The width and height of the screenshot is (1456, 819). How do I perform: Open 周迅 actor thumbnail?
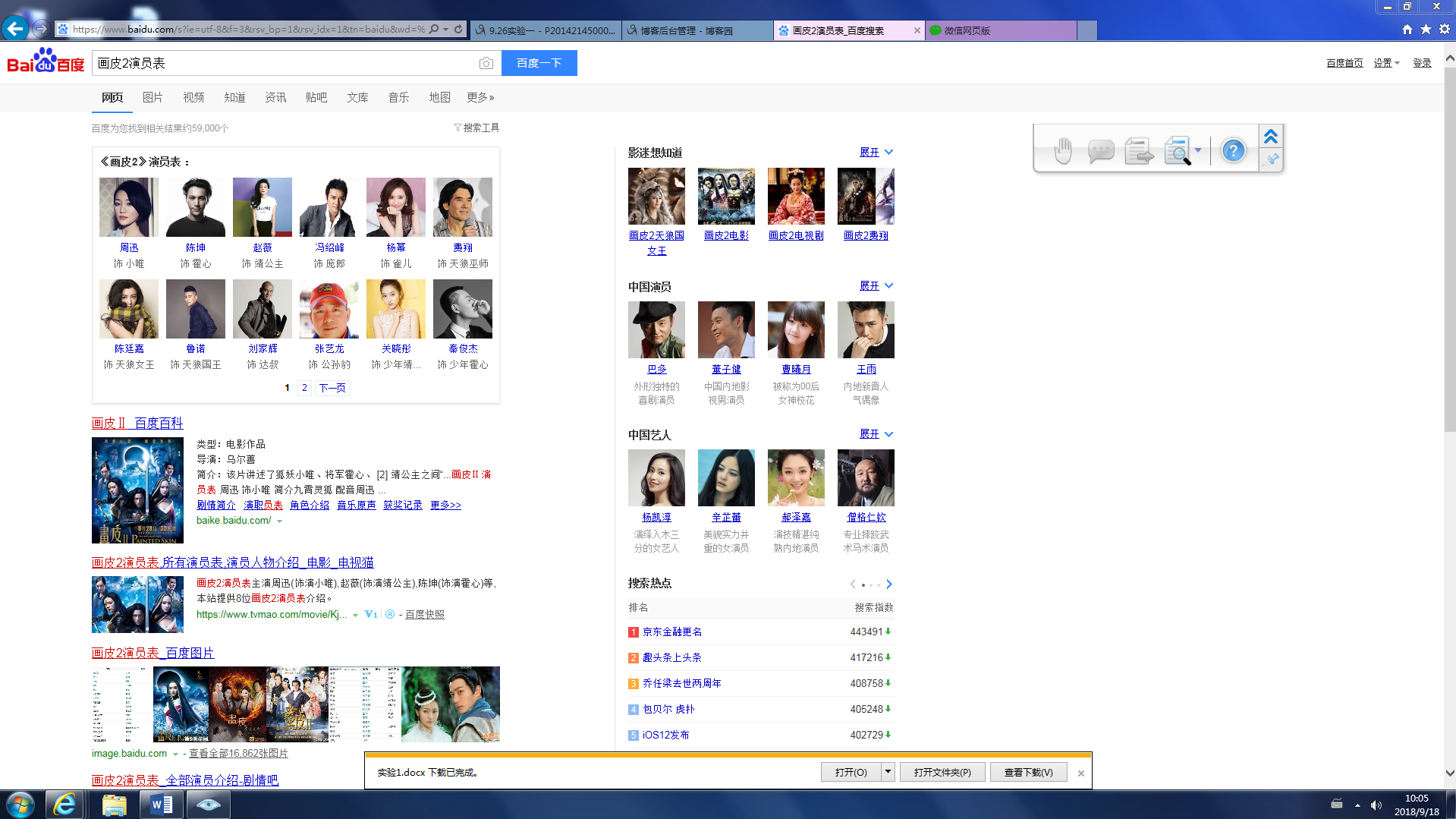pyautogui.click(x=129, y=207)
